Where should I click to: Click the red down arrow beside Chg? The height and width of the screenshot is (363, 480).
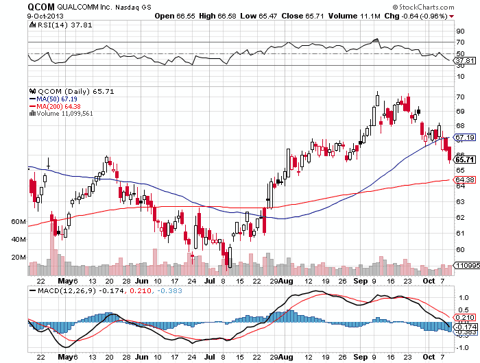point(452,16)
